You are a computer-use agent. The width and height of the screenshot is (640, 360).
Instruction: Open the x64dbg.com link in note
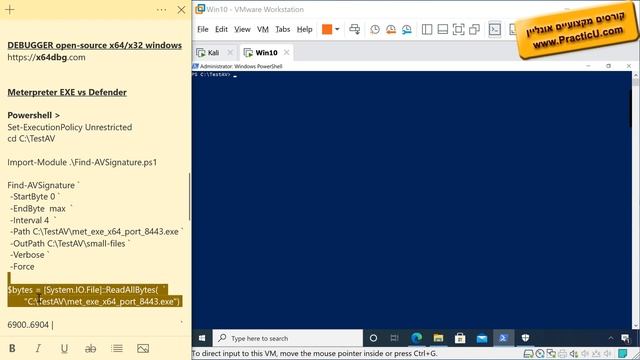tap(47, 57)
